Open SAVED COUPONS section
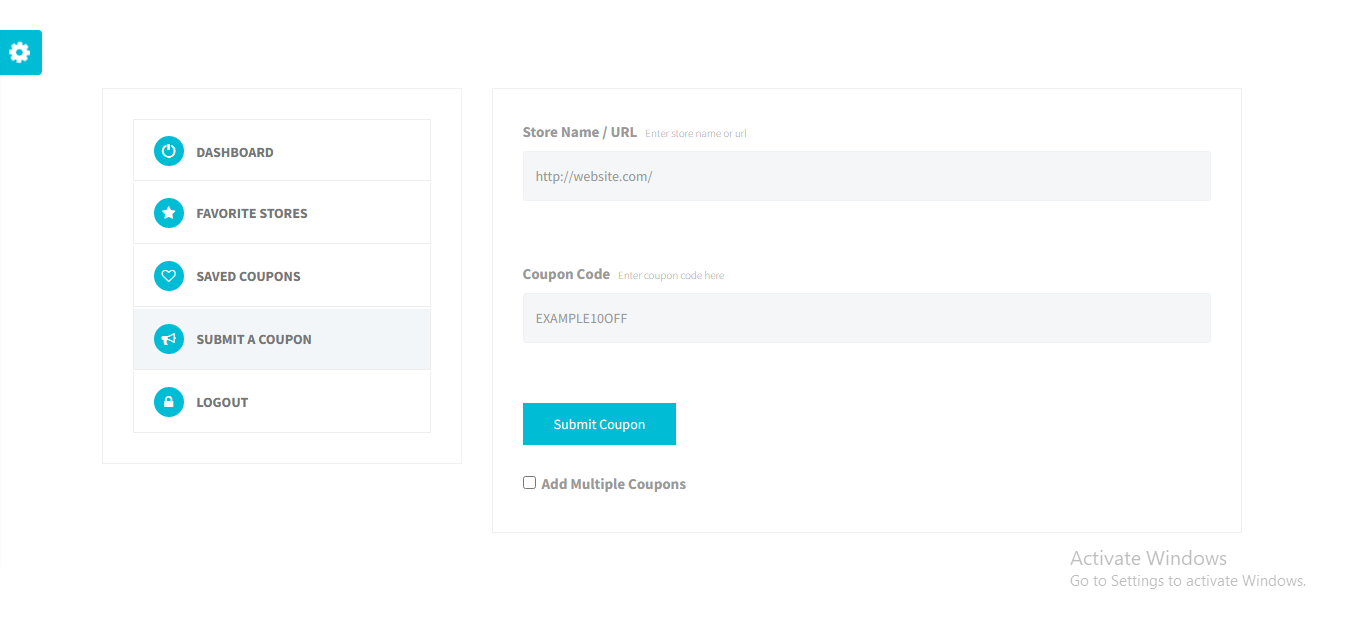This screenshot has height=621, width=1345. [282, 276]
